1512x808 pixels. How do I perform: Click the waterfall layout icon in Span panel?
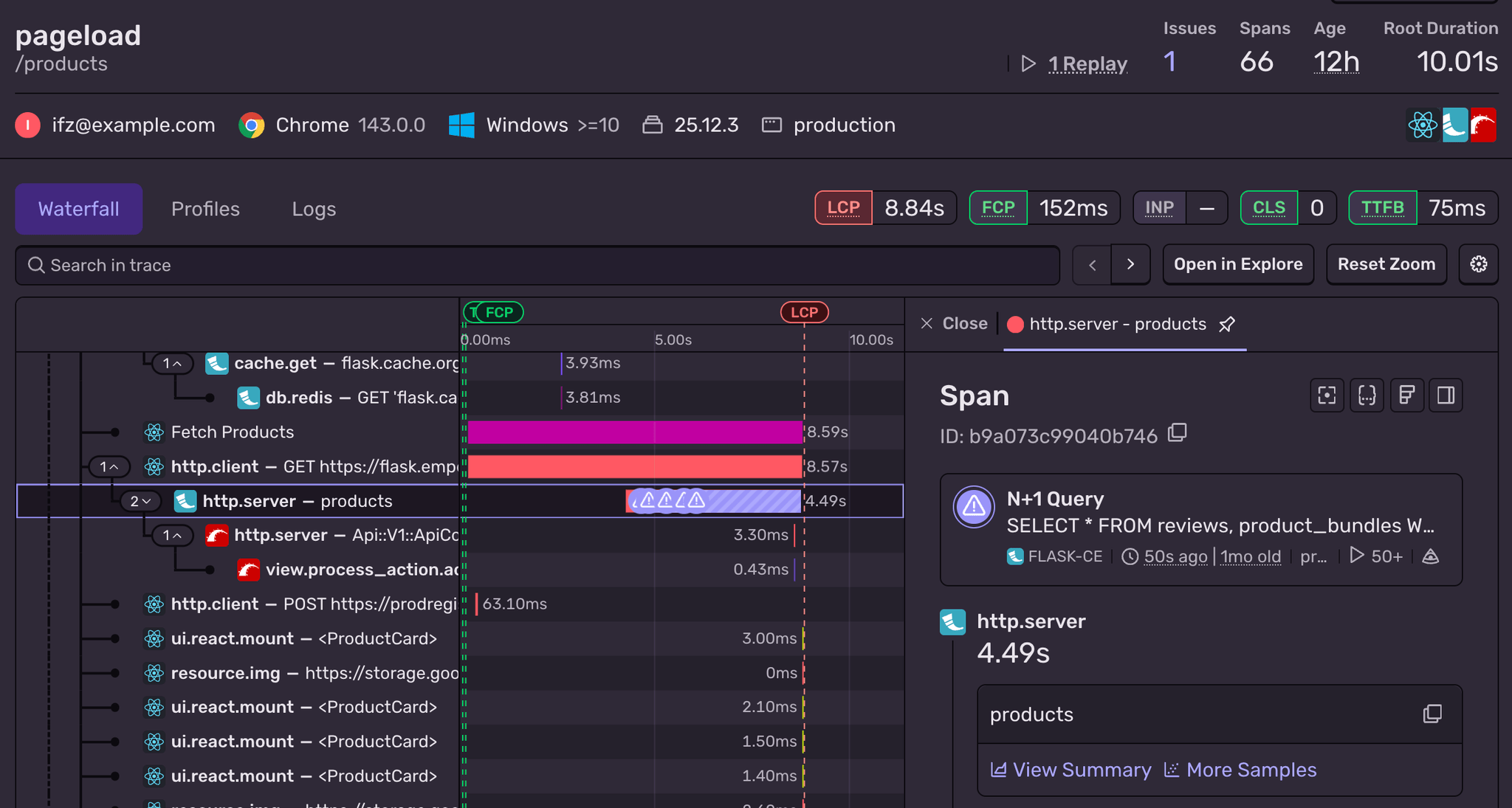(x=1407, y=396)
